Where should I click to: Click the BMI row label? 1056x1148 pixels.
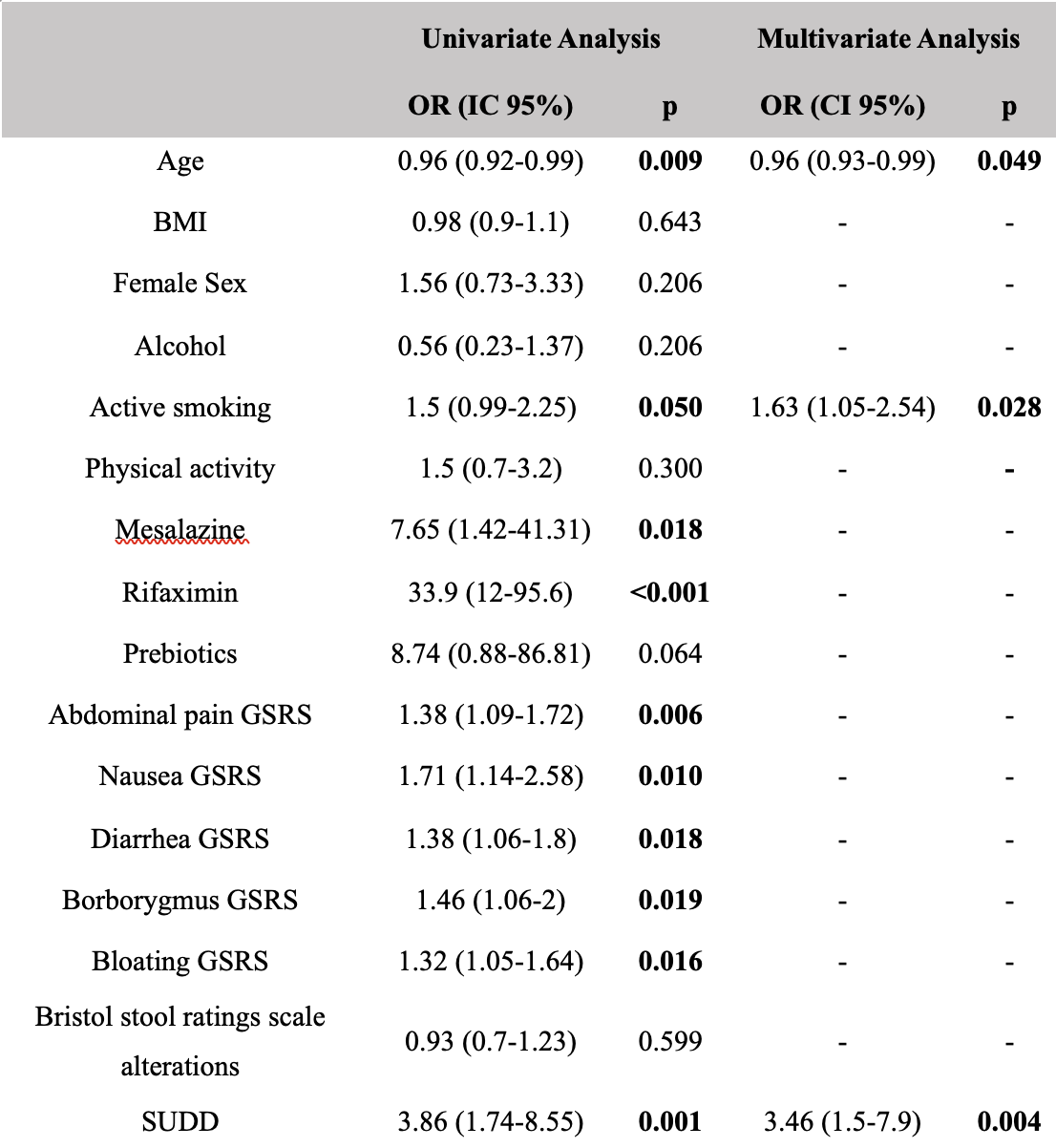coord(180,223)
